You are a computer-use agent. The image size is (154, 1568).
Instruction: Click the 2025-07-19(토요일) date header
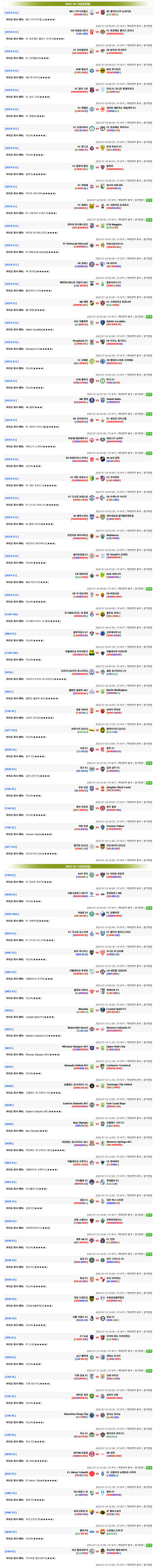click(77, 866)
